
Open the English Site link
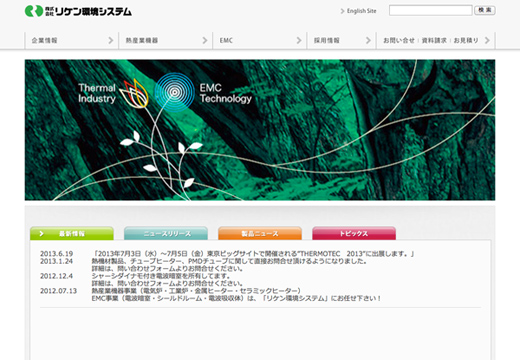pos(362,11)
